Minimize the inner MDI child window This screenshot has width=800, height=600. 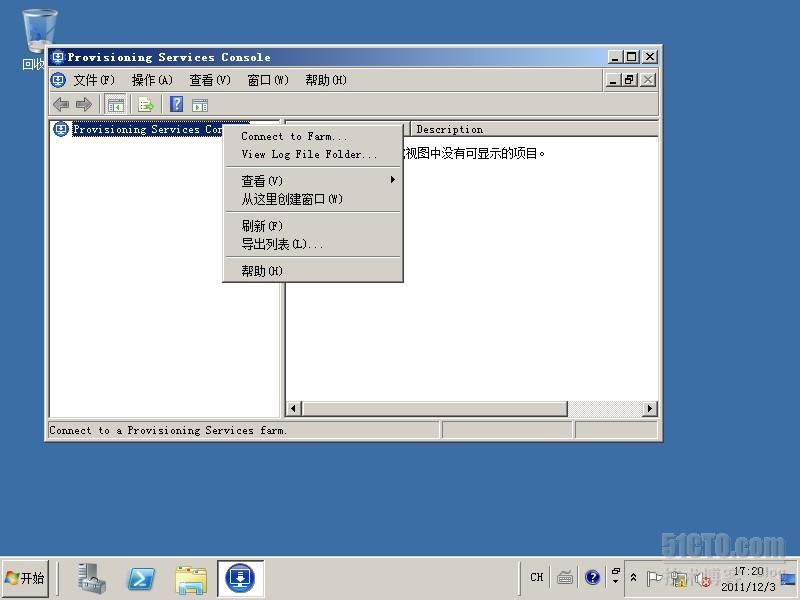click(613, 80)
